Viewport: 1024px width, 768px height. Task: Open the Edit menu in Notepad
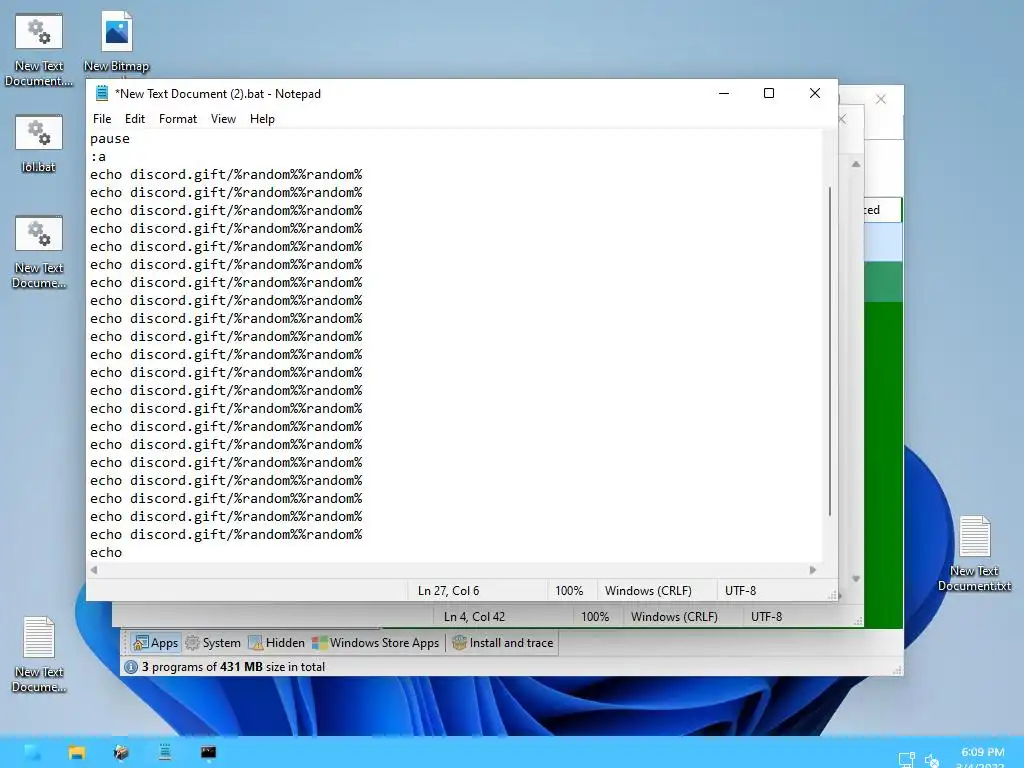[x=135, y=119]
